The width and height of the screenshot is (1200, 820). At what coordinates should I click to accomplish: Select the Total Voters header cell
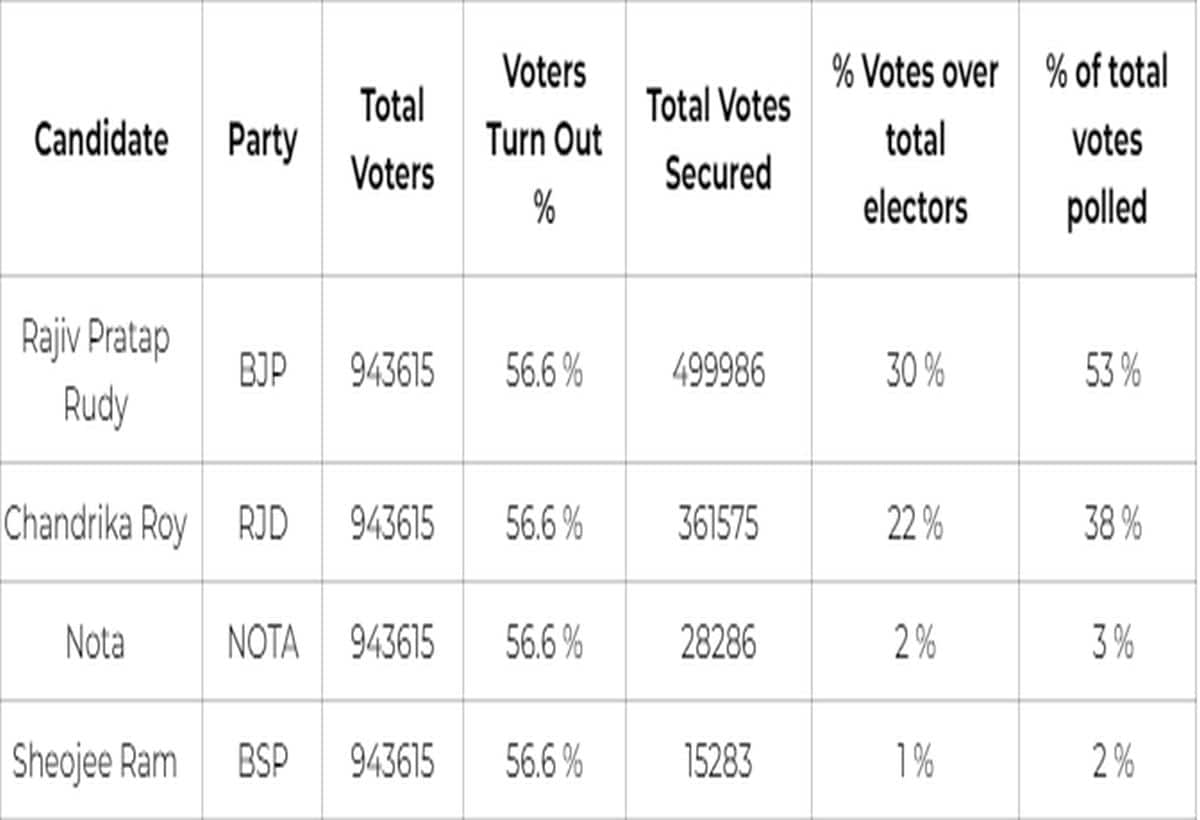[392, 139]
